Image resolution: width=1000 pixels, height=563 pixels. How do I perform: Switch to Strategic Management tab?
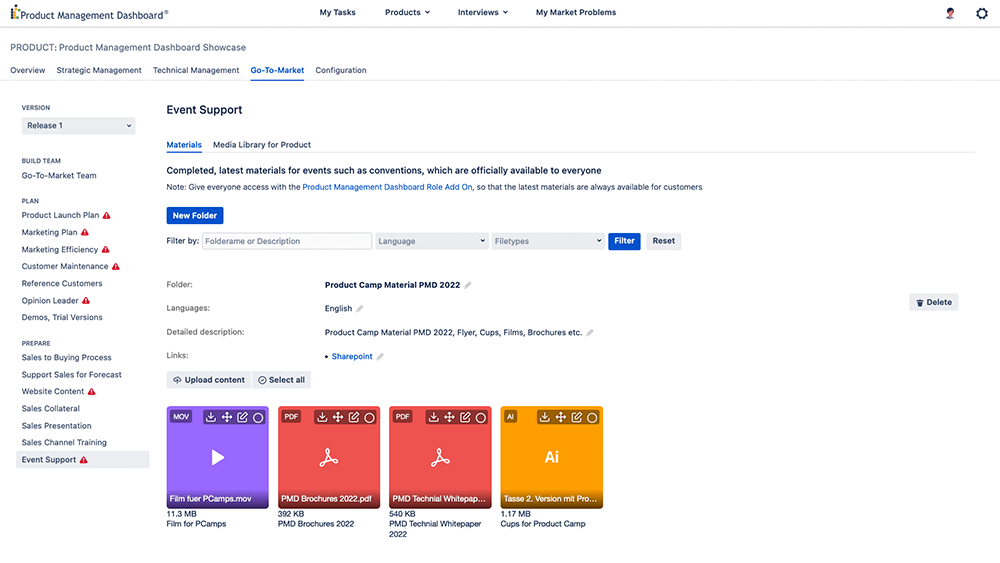coord(99,70)
